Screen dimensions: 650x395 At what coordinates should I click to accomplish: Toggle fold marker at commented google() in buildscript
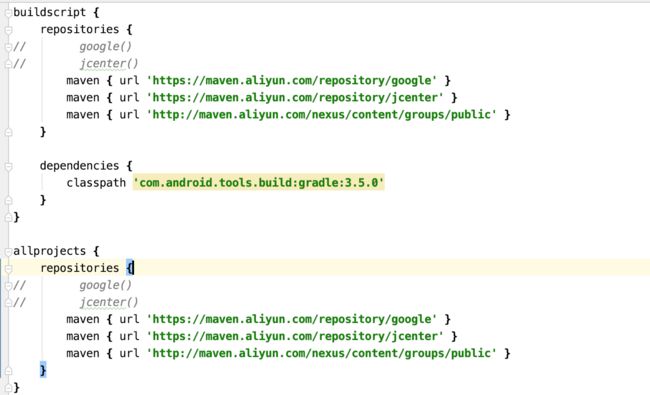[x=8, y=47]
